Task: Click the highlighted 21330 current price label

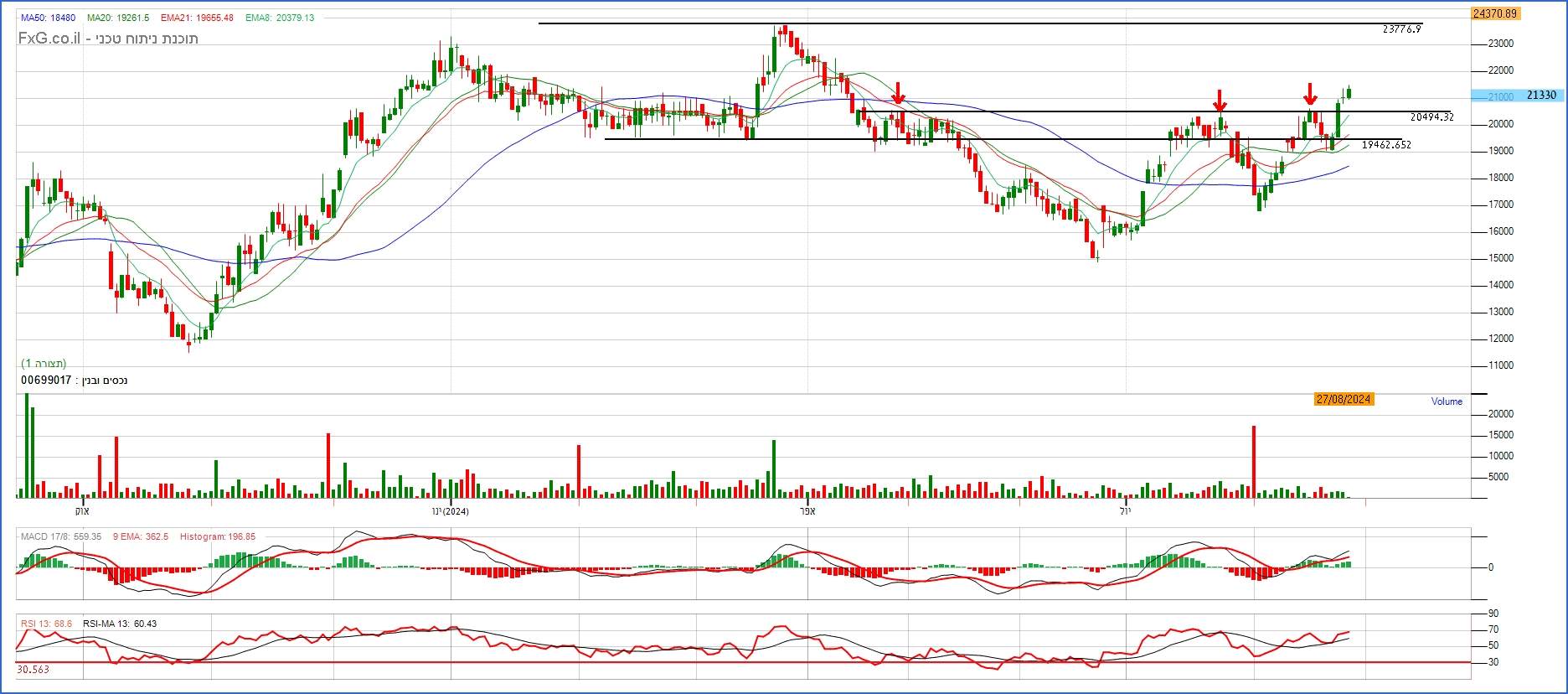Action: [1540, 96]
